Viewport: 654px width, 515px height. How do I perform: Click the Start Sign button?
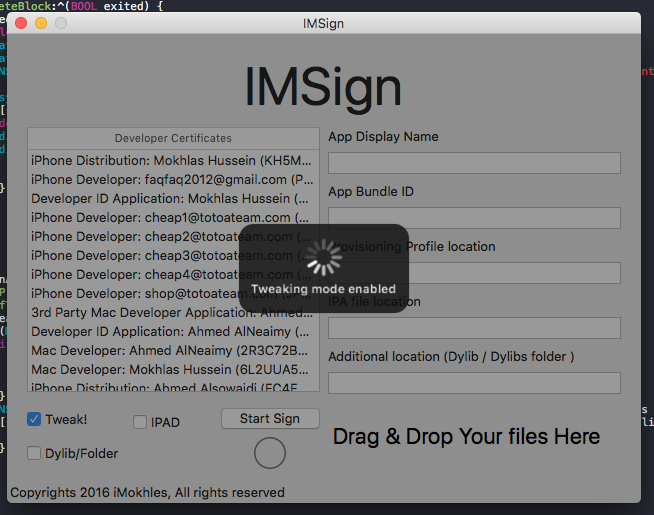tap(270, 418)
